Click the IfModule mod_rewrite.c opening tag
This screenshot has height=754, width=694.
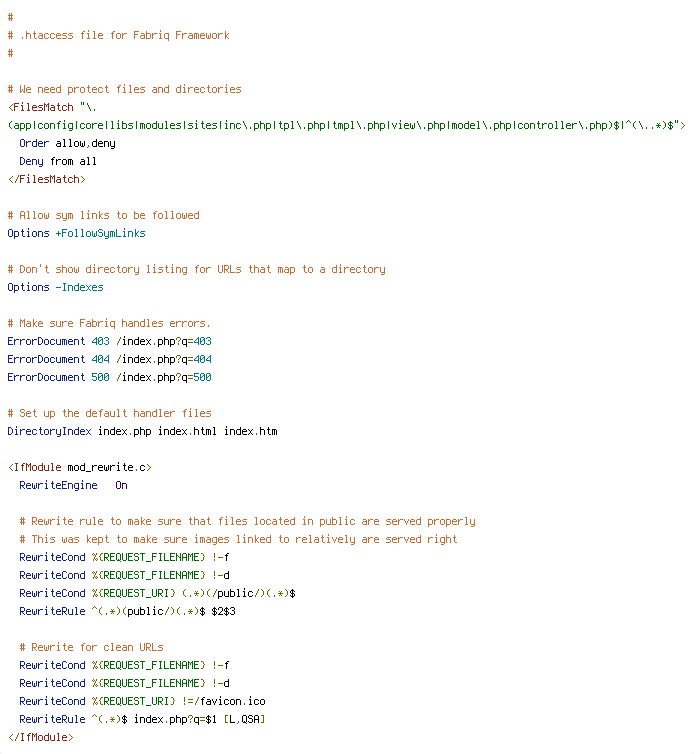[80, 467]
